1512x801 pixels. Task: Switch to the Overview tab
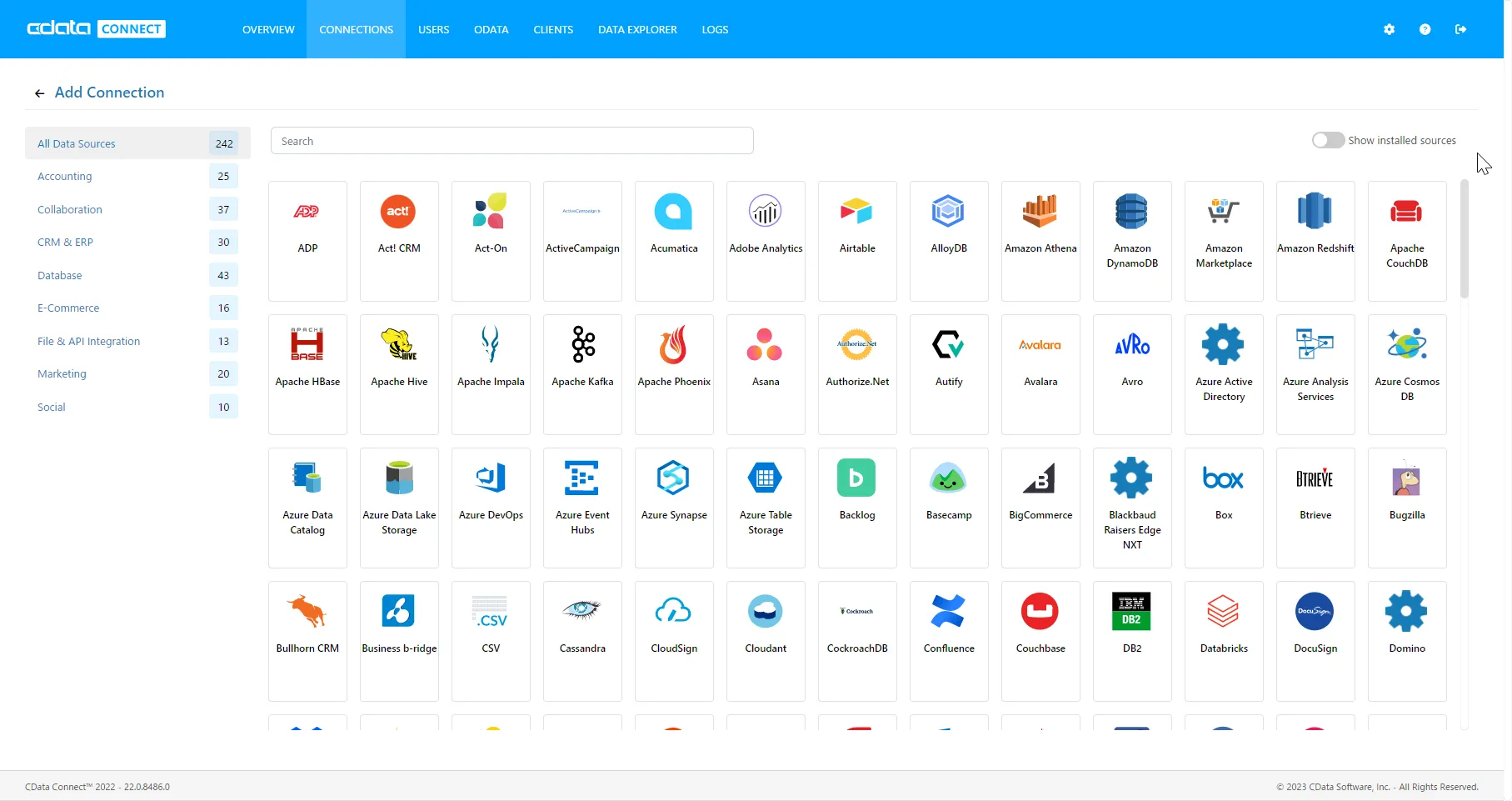click(267, 29)
